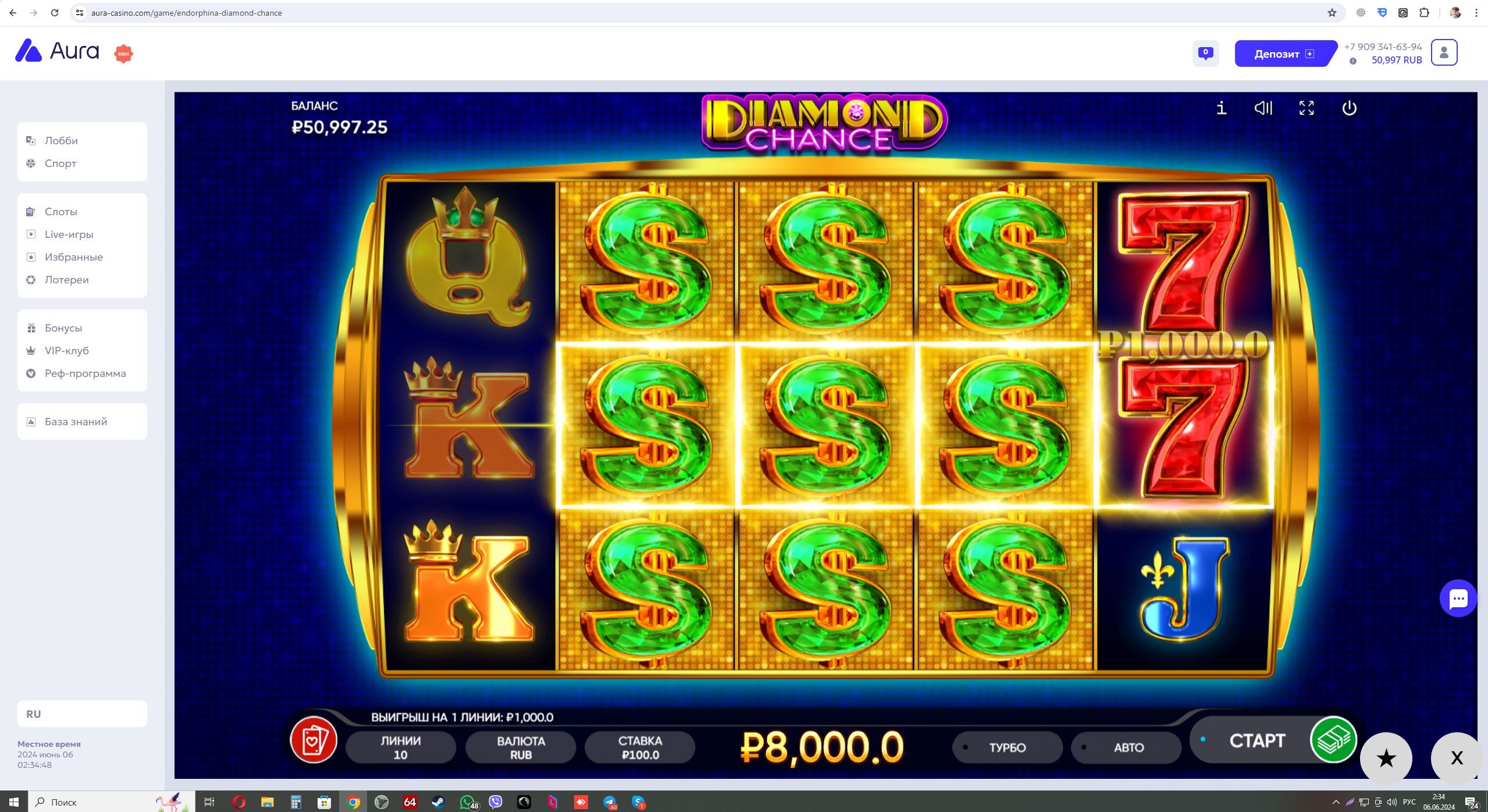The image size is (1488, 812).
Task: Open the RU language selector
Action: click(x=82, y=714)
